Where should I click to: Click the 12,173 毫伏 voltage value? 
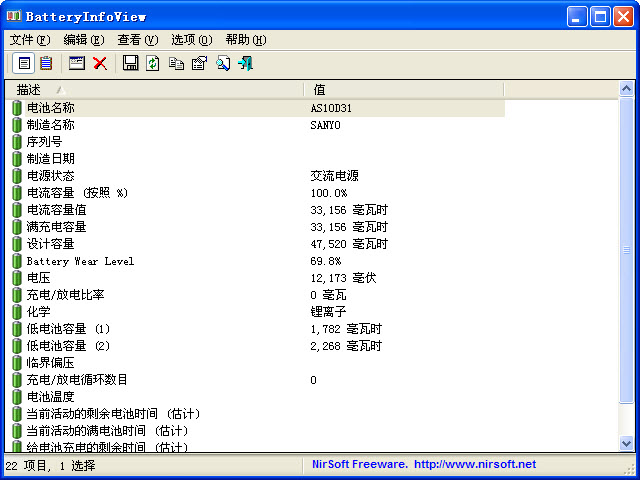coord(343,278)
